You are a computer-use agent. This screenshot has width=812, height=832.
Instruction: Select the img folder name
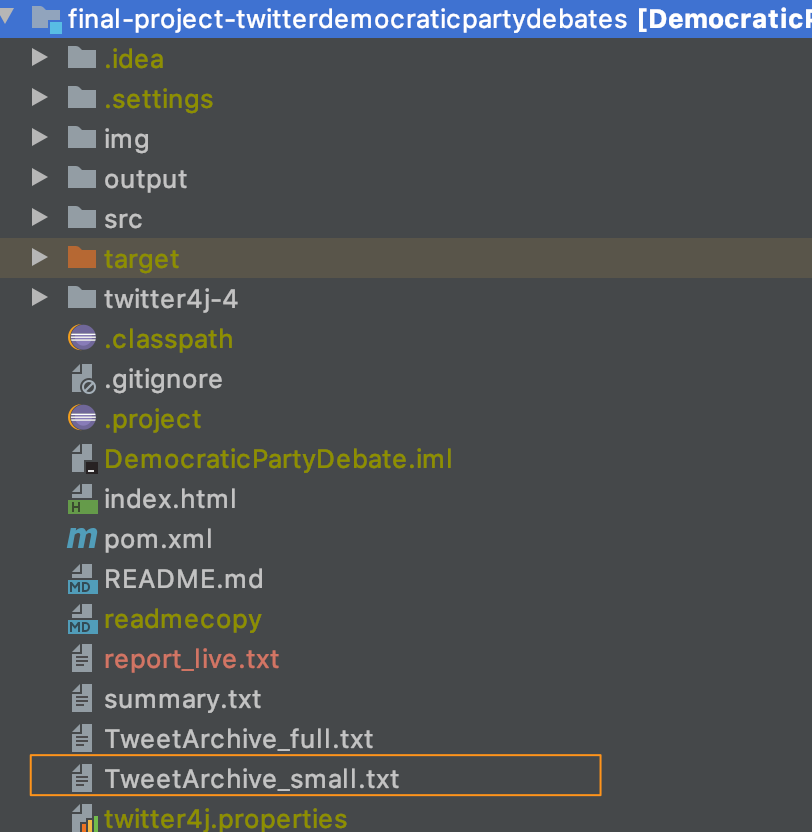(126, 140)
